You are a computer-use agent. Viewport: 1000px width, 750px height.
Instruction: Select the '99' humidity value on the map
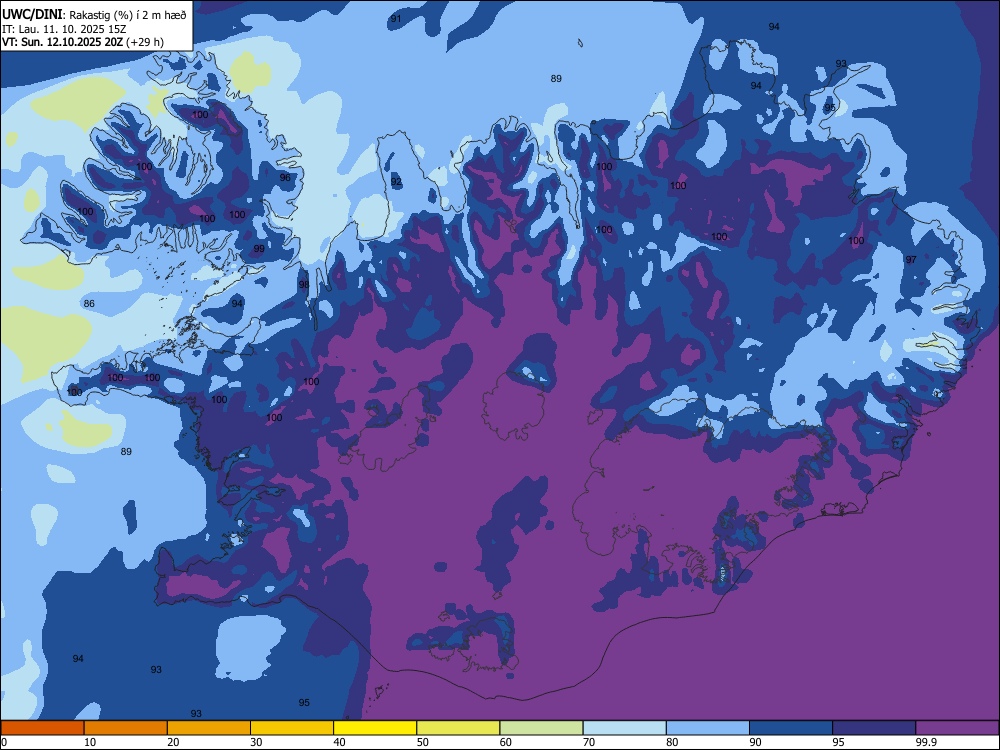(x=259, y=249)
